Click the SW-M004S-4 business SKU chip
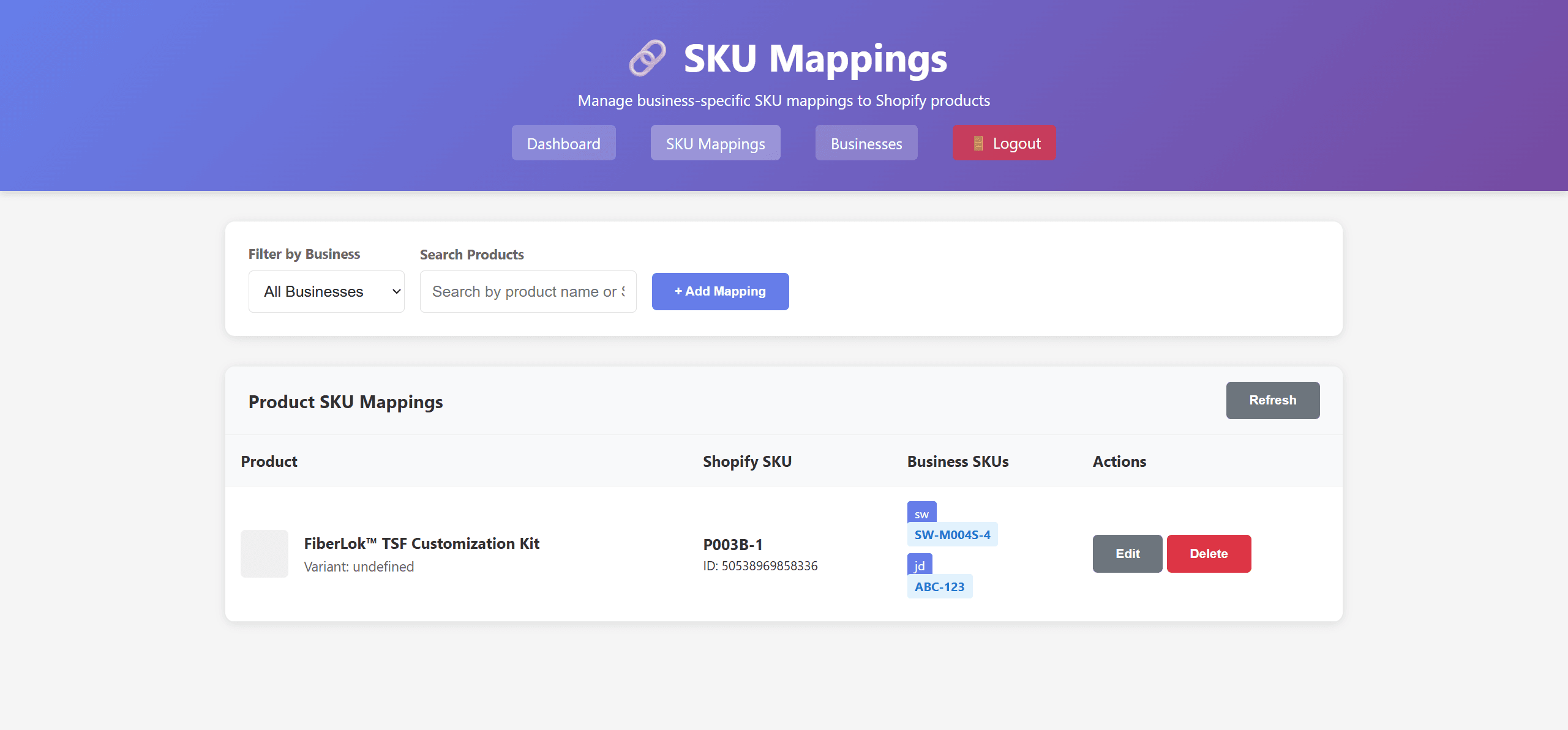This screenshot has height=730, width=1568. (x=952, y=535)
